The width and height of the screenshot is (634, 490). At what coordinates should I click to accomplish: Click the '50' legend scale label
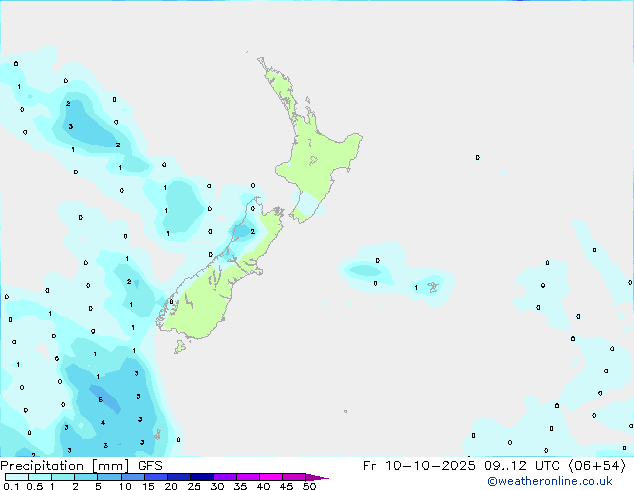[x=310, y=486]
